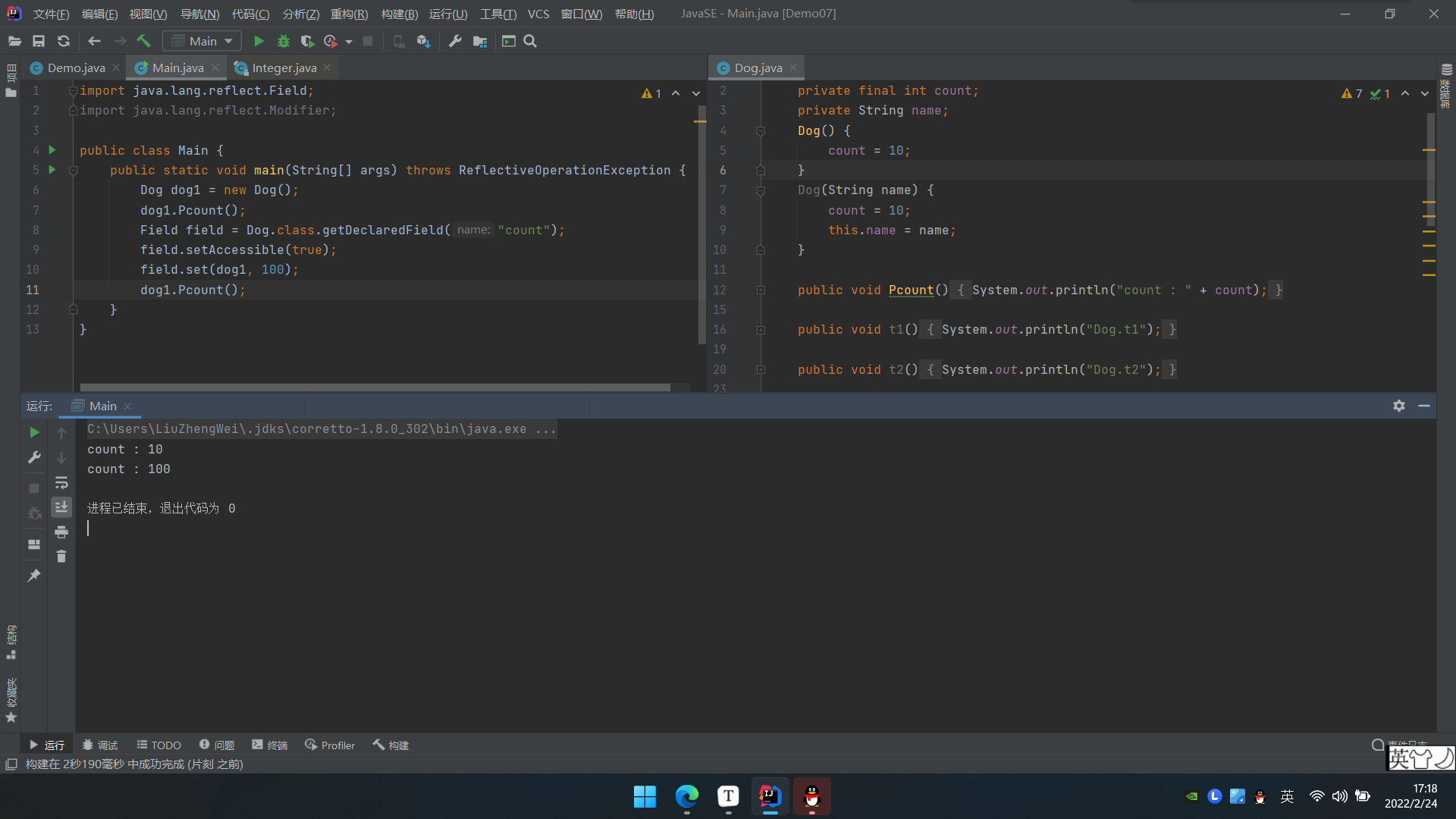Click the Rerun application icon

pyautogui.click(x=35, y=430)
